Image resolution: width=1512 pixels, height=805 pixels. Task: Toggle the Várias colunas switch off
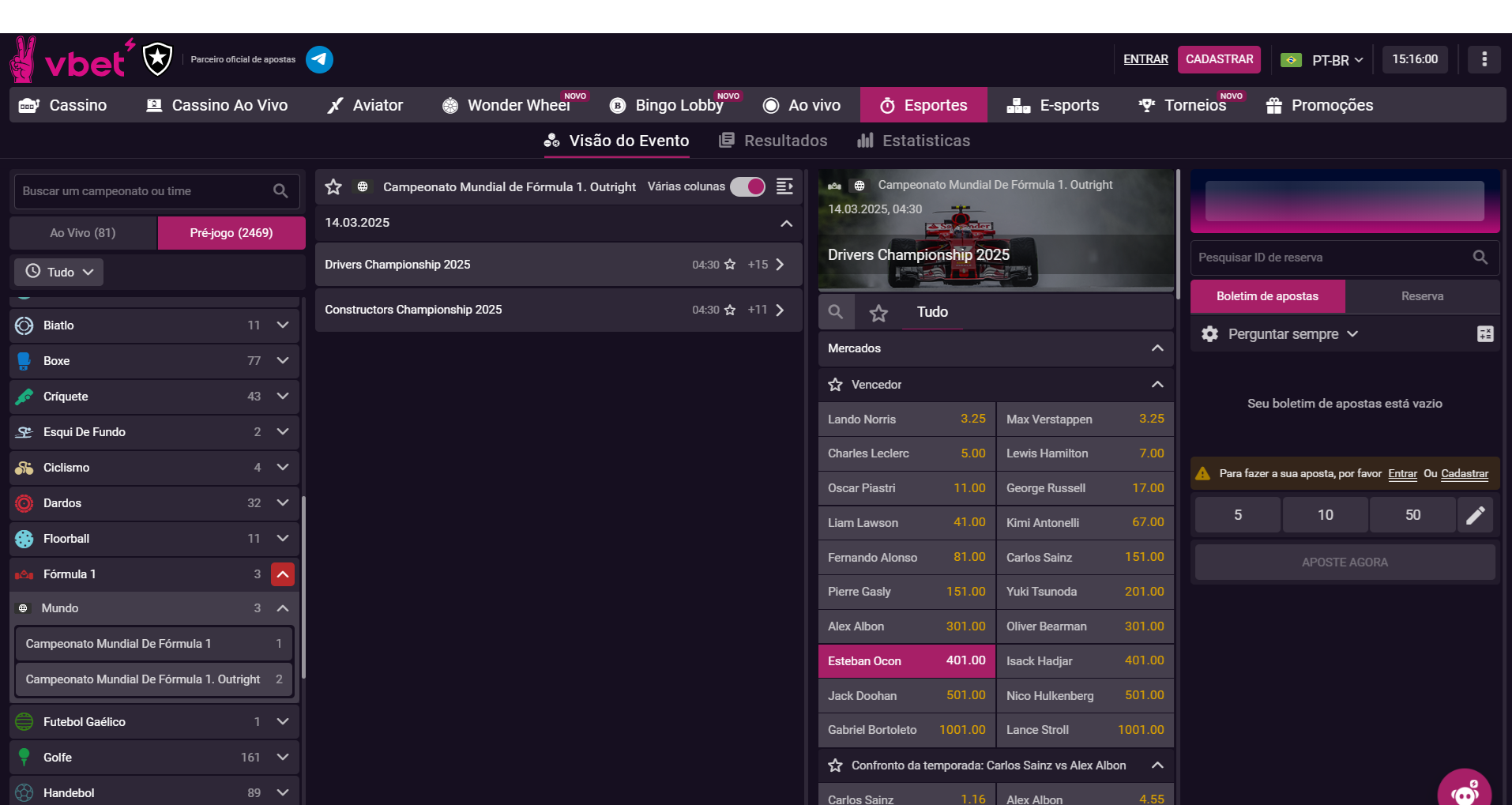747,186
